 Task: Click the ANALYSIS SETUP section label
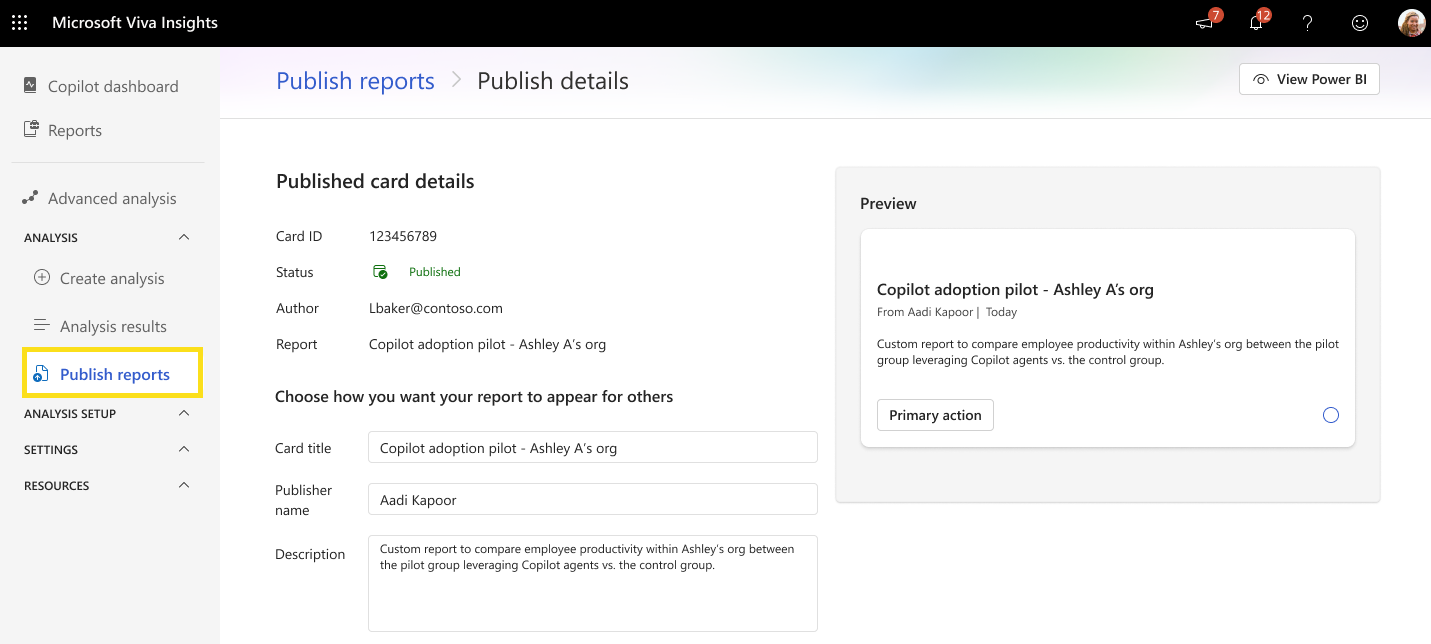[x=70, y=414]
